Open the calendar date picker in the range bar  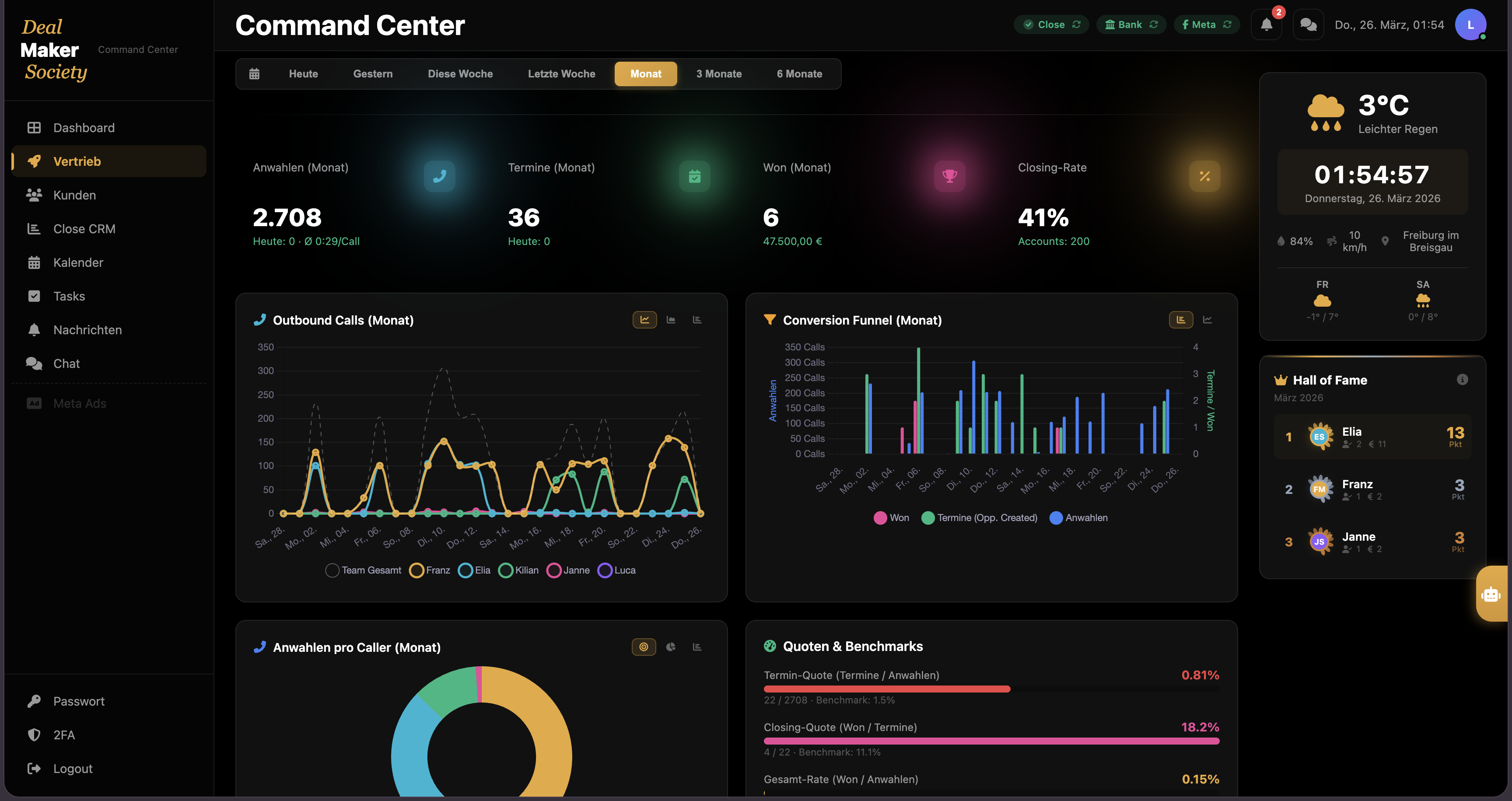(x=254, y=73)
